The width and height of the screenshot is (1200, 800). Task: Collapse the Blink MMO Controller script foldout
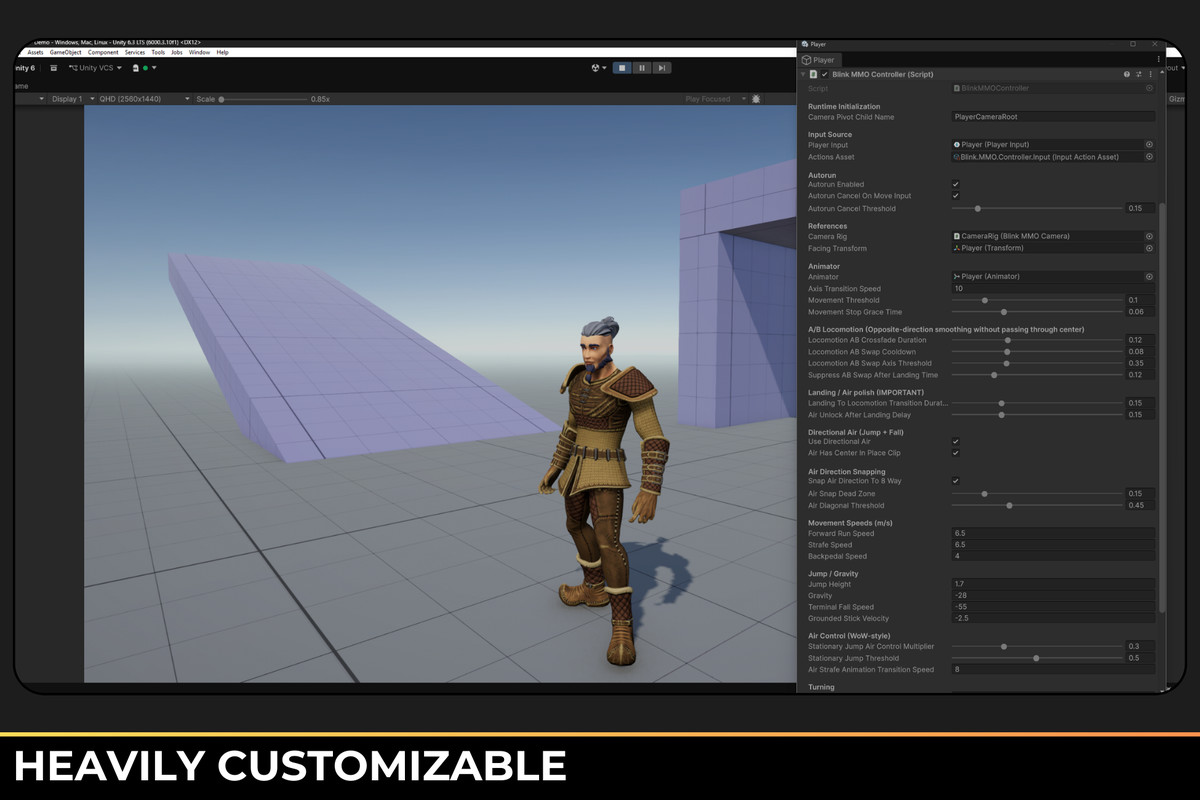tap(803, 74)
